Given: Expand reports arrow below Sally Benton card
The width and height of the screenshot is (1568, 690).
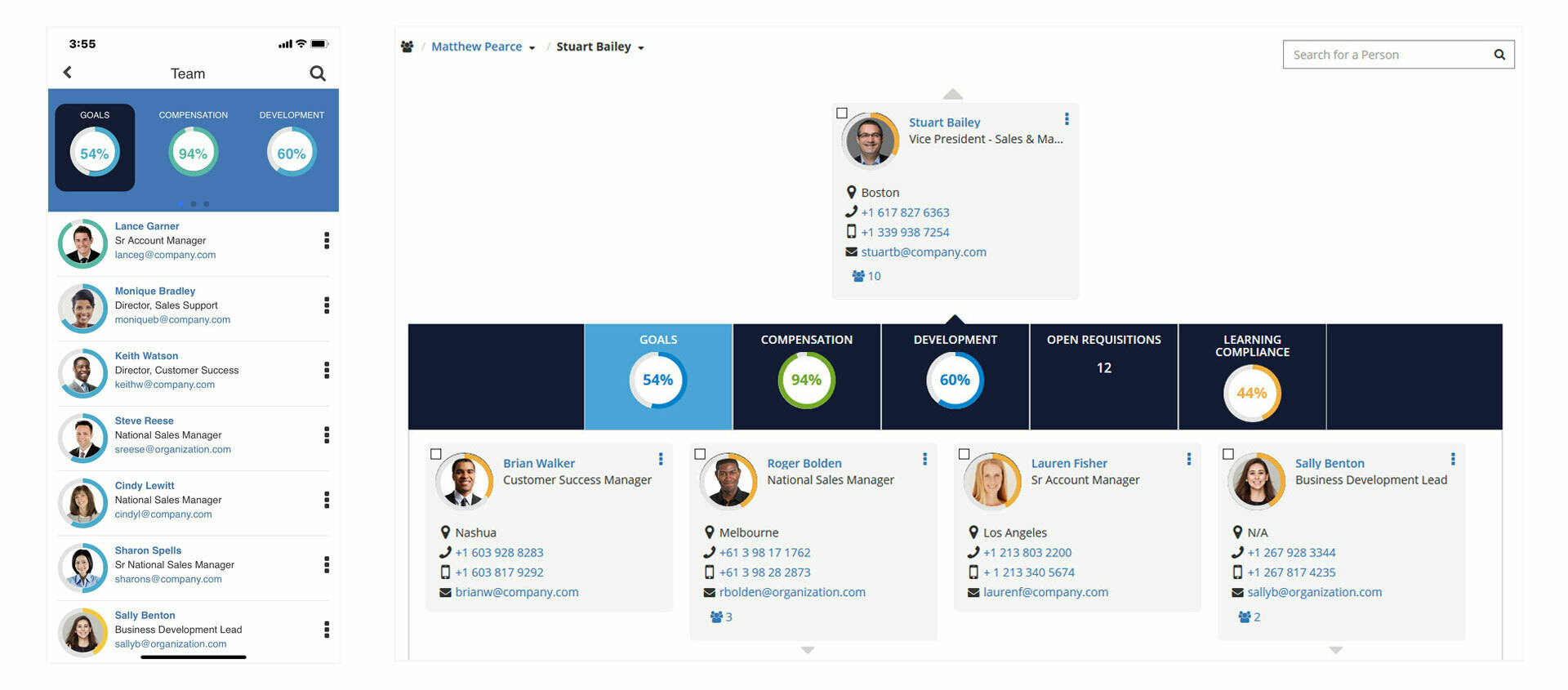Looking at the screenshot, I should [1336, 651].
